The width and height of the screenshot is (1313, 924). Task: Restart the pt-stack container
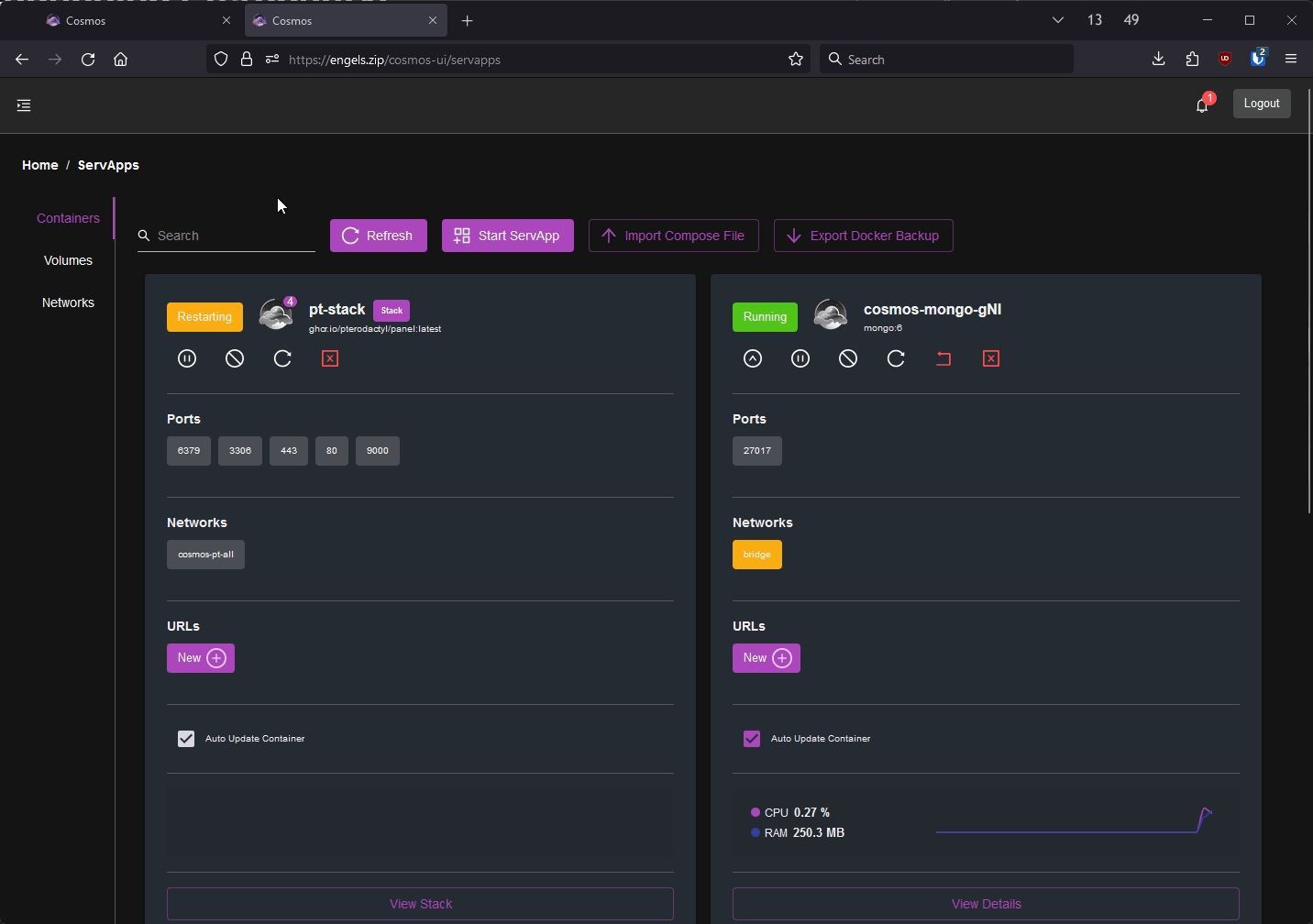click(282, 358)
